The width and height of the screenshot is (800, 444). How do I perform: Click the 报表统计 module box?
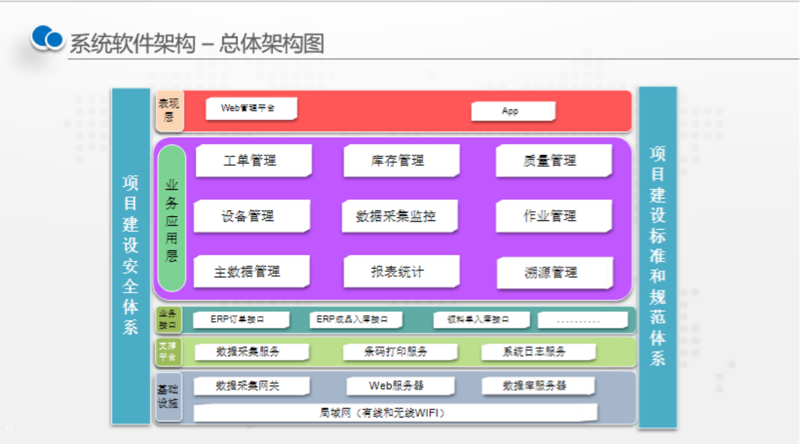[x=398, y=272]
